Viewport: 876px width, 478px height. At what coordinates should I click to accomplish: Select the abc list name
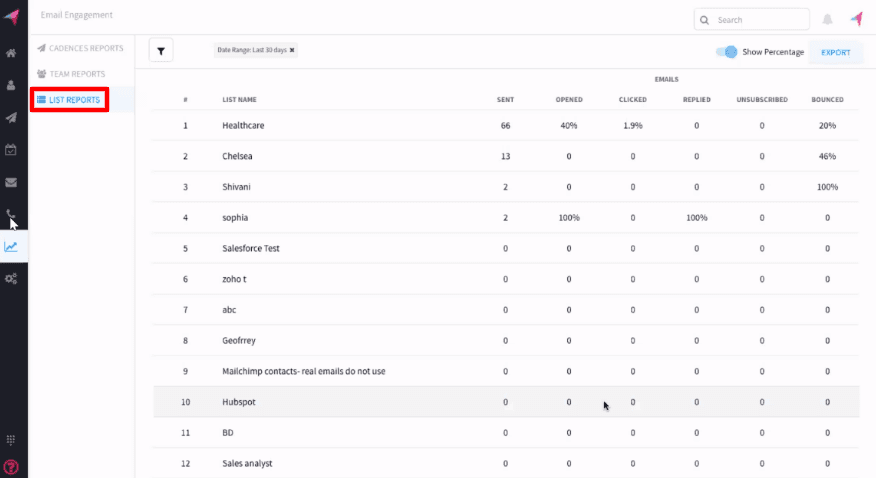pyautogui.click(x=229, y=310)
